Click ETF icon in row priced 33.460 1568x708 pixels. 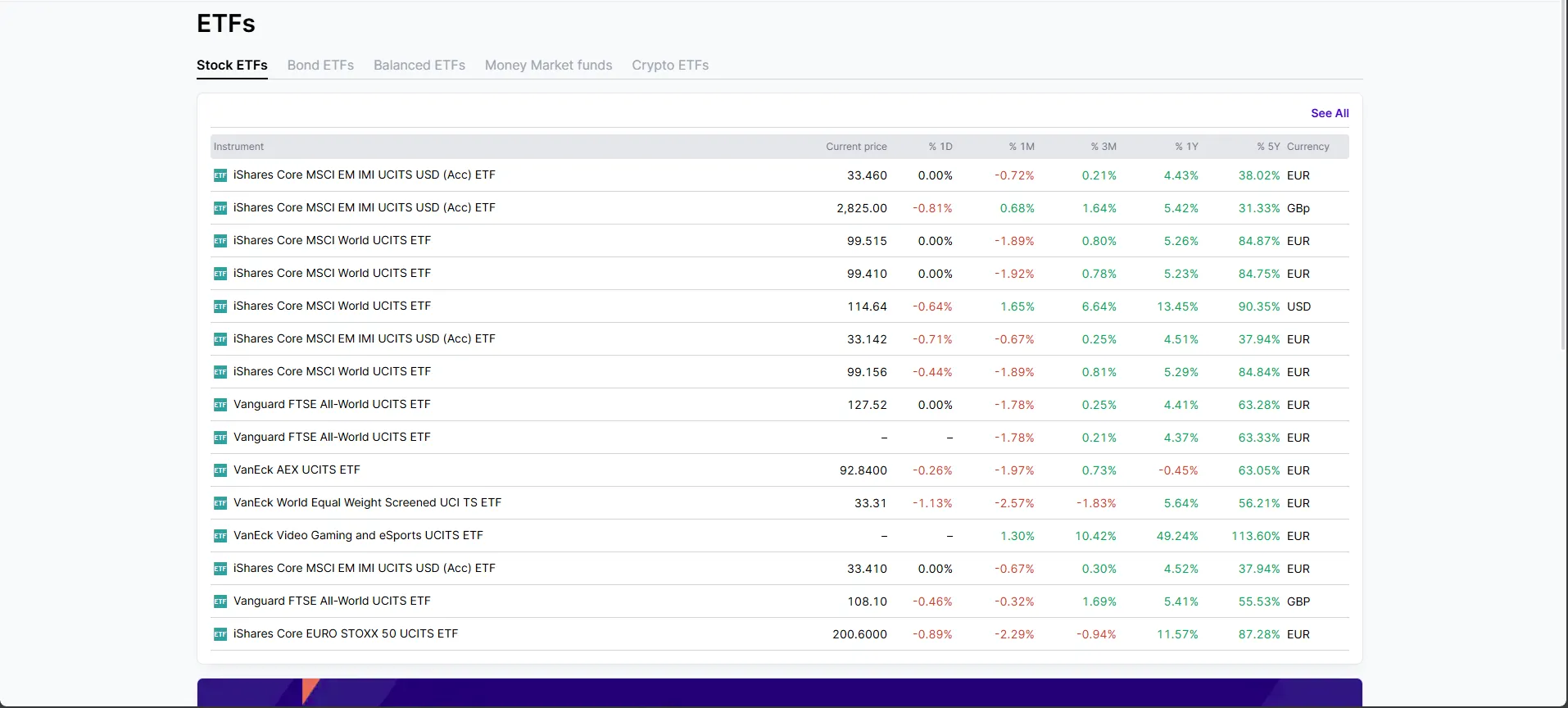220,175
